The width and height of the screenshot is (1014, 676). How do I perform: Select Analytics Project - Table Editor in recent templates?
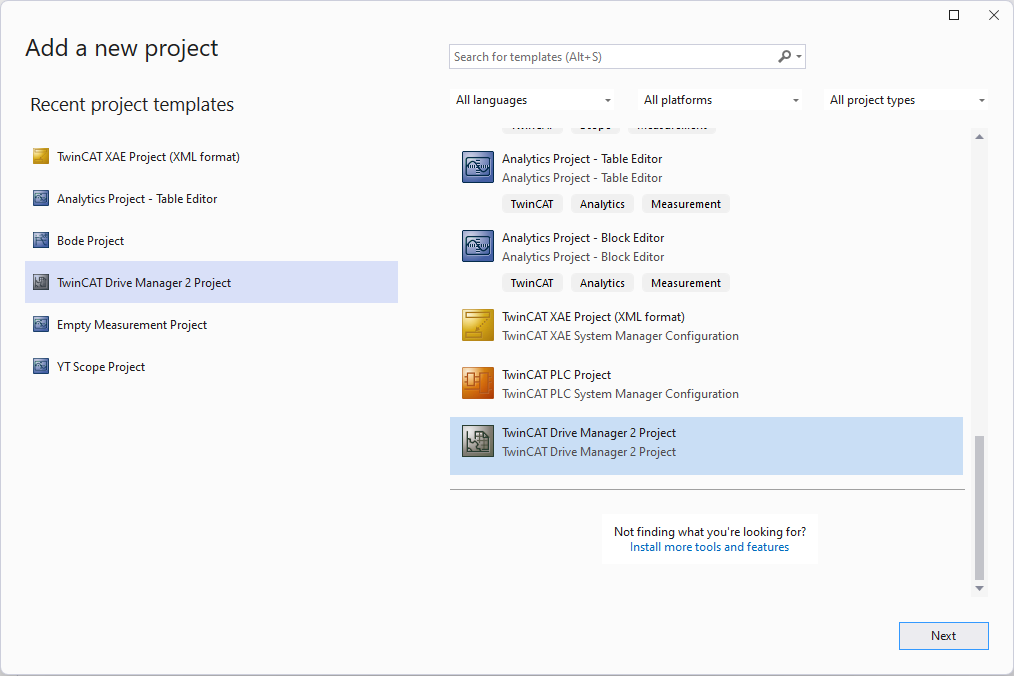point(211,199)
